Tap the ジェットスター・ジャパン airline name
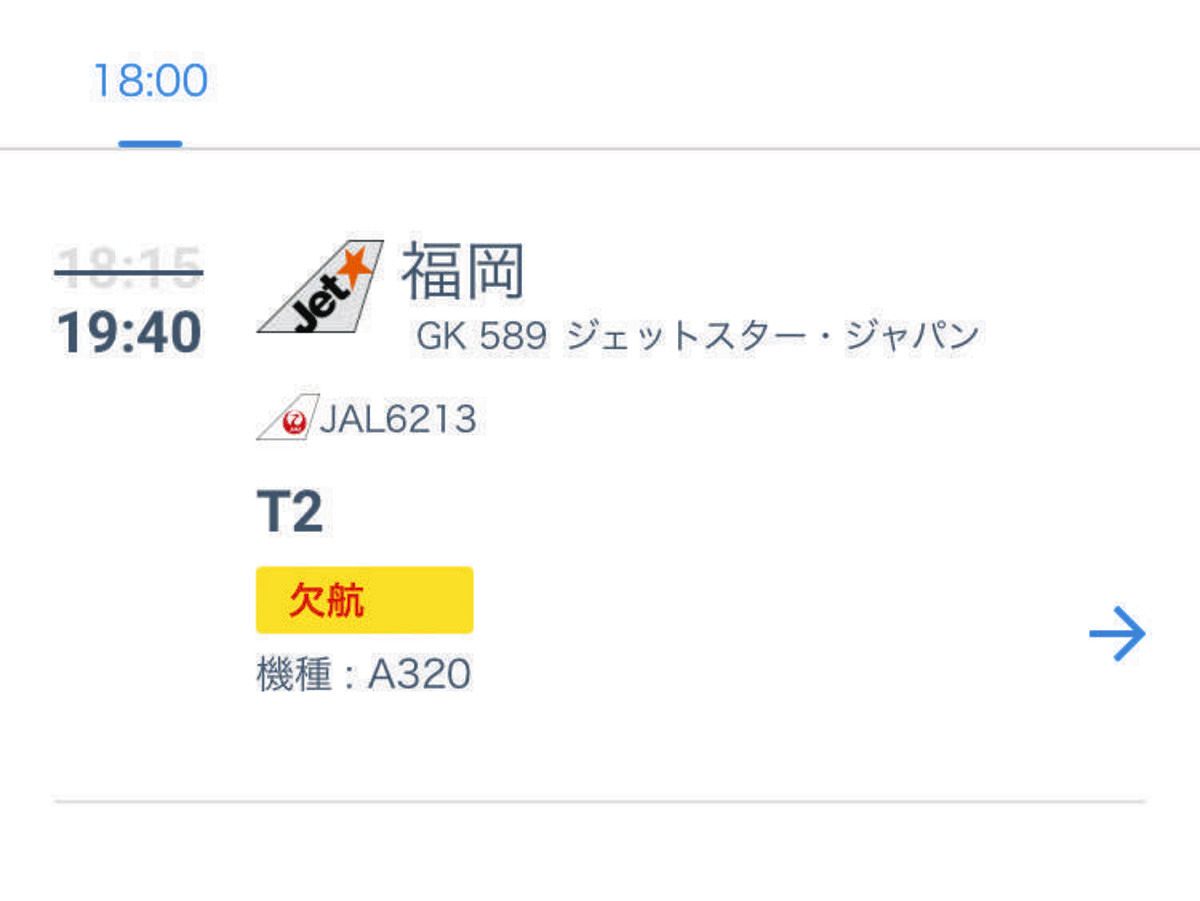The height and width of the screenshot is (901, 1200). tap(772, 337)
